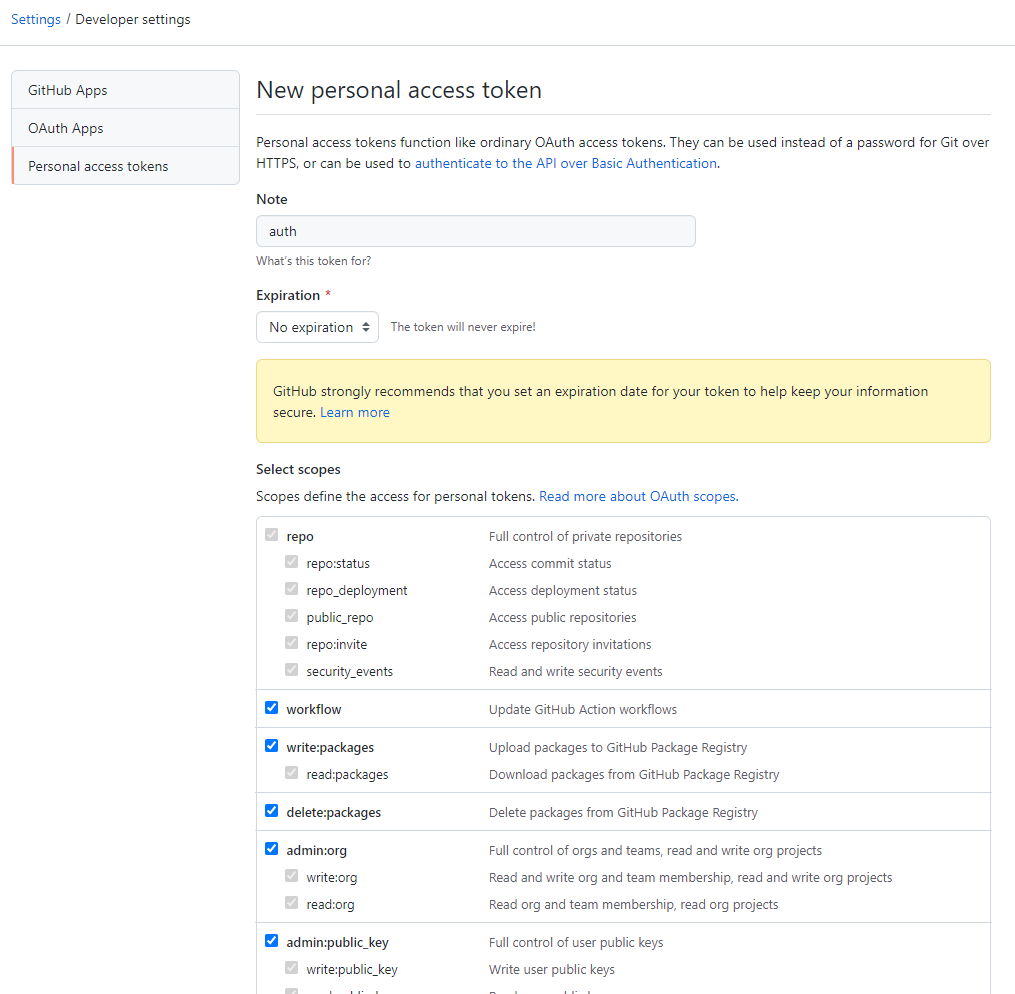Click the public_repo scope label
The width and height of the screenshot is (1015, 994).
coord(340,617)
